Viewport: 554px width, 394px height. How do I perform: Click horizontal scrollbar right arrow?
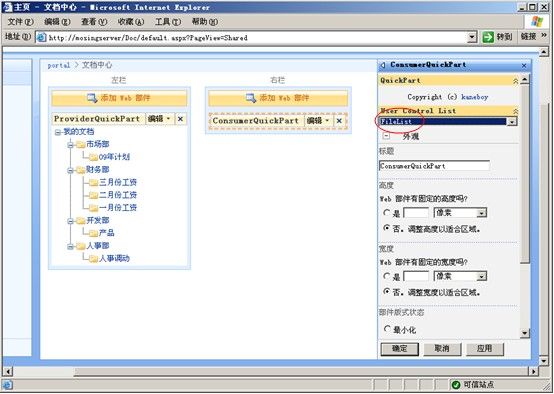coord(533,371)
